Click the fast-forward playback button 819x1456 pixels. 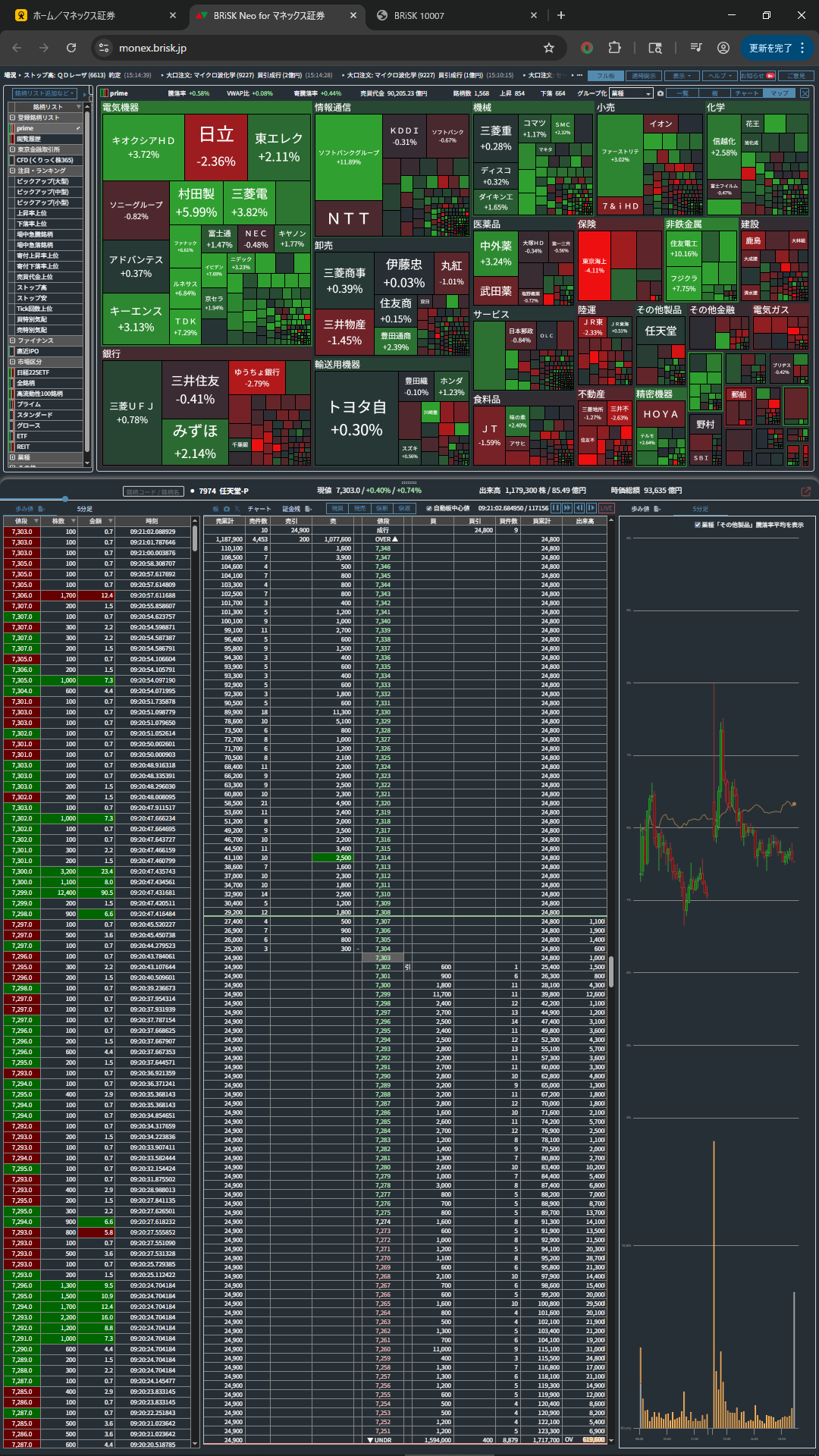click(x=567, y=508)
